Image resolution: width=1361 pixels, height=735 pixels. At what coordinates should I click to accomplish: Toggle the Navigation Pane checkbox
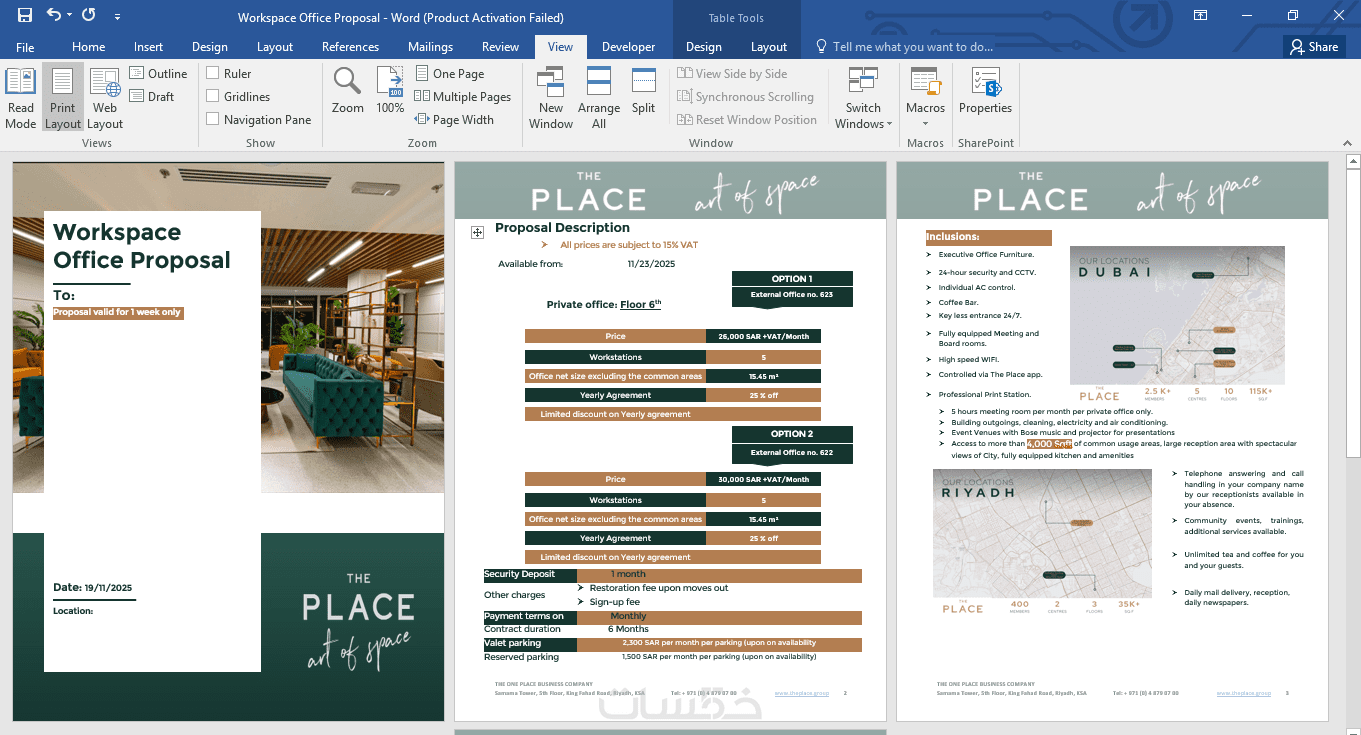(x=213, y=119)
